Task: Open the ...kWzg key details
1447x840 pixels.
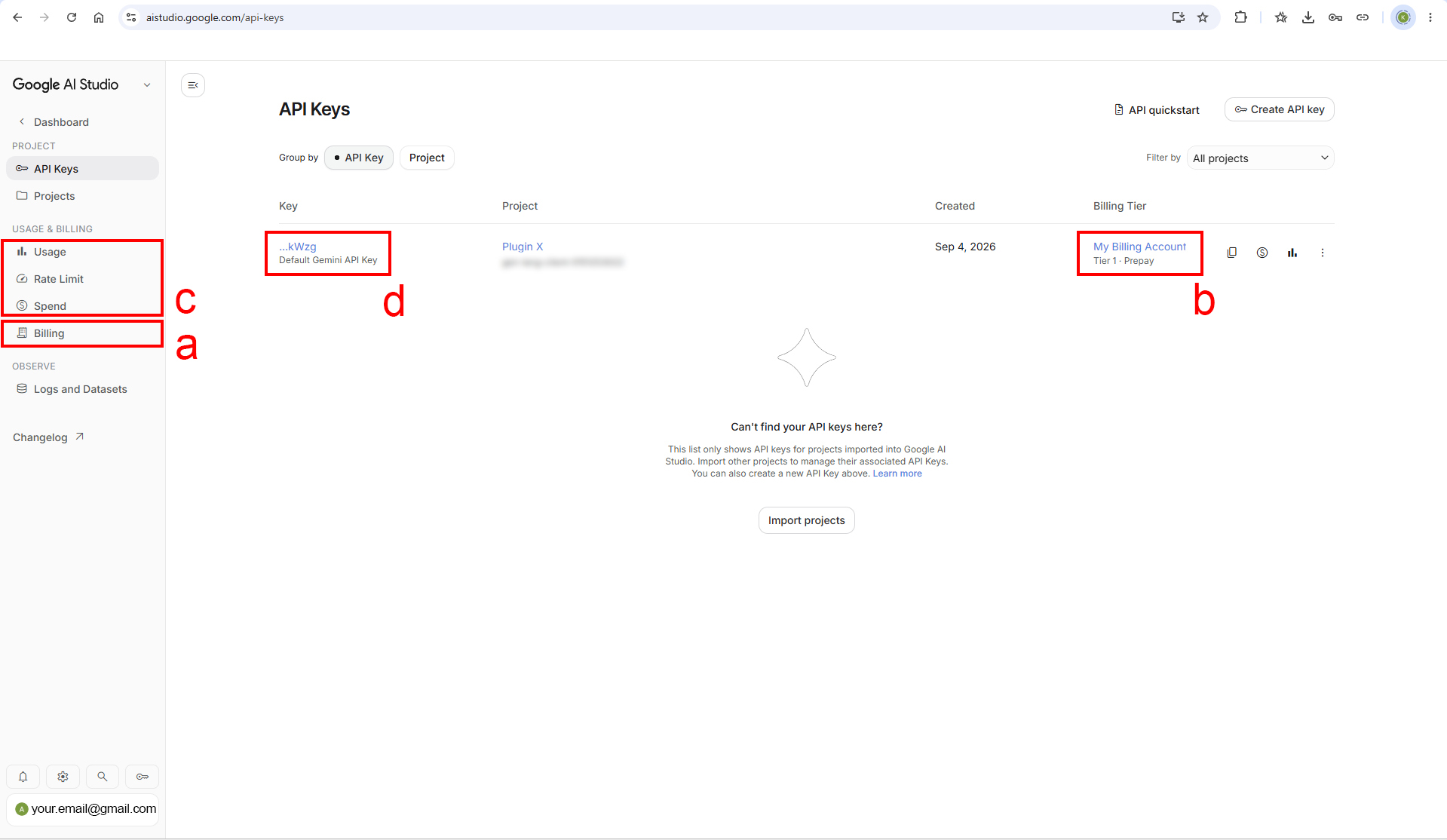Action: [298, 247]
